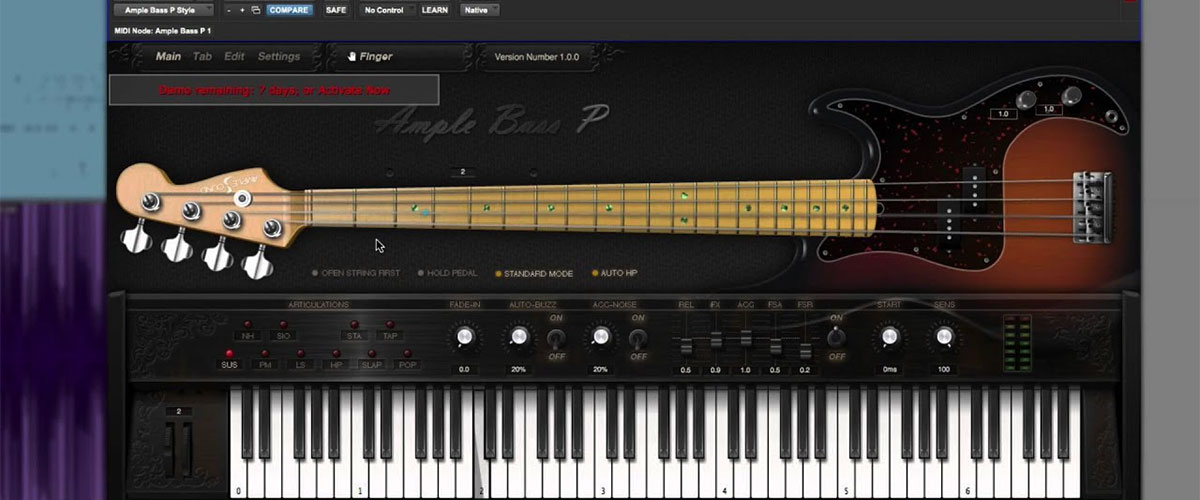This screenshot has height=500, width=1200.
Task: Click the Activate Now demo link
Action: [x=352, y=90]
